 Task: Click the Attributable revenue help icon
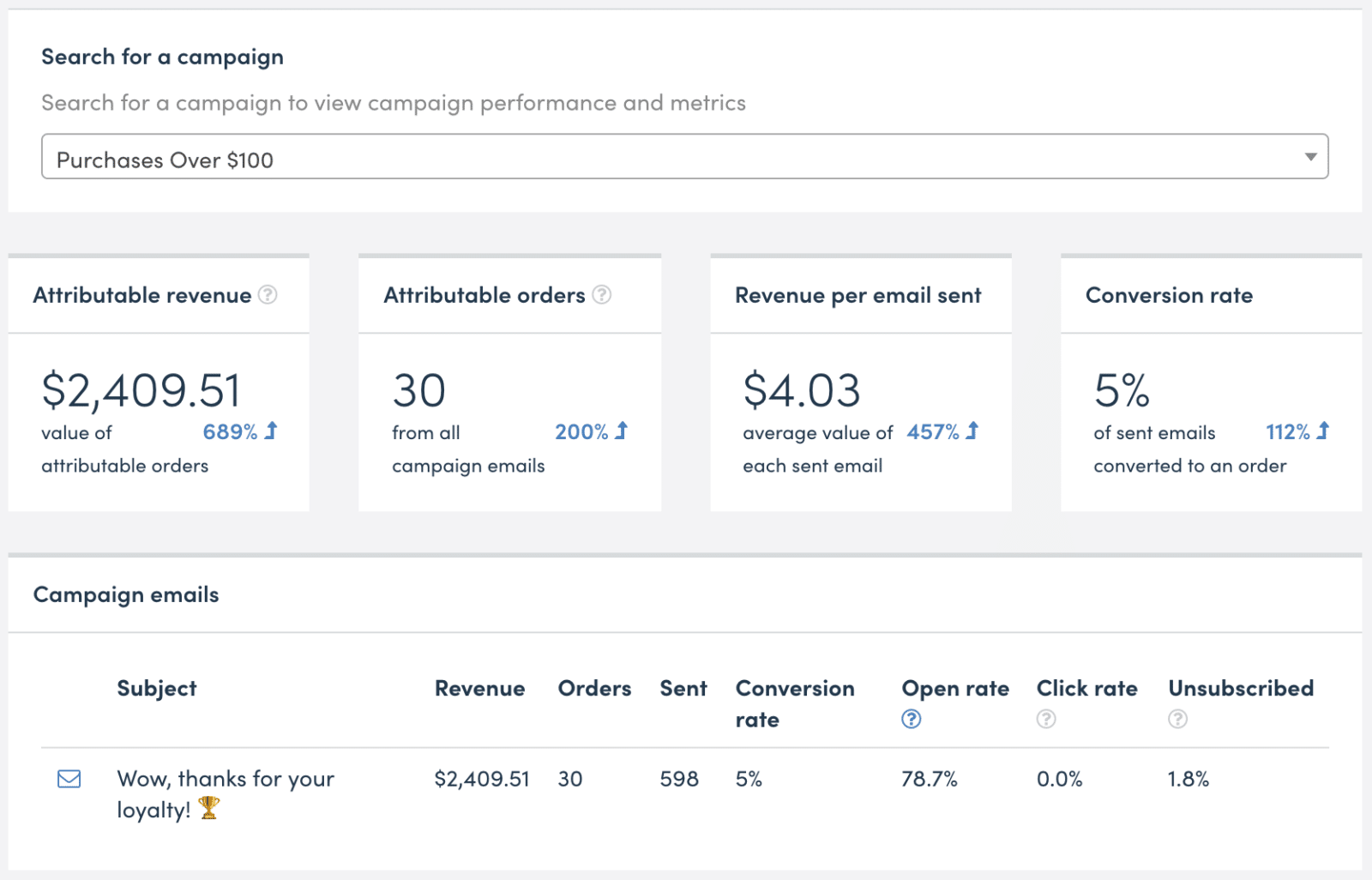click(x=267, y=295)
